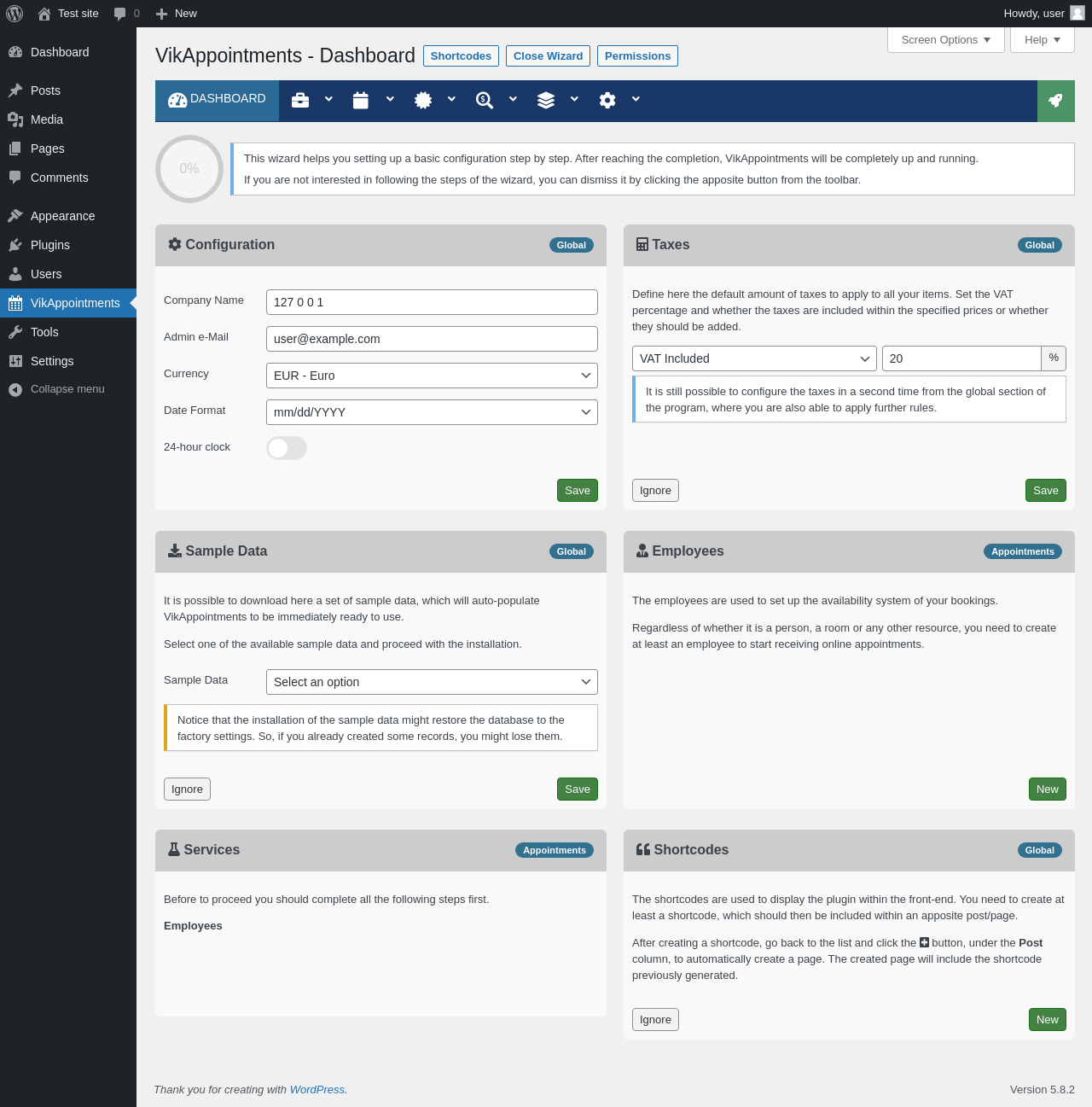1092x1107 pixels.
Task: Click the Pages icon in sidebar
Action: [x=15, y=149]
